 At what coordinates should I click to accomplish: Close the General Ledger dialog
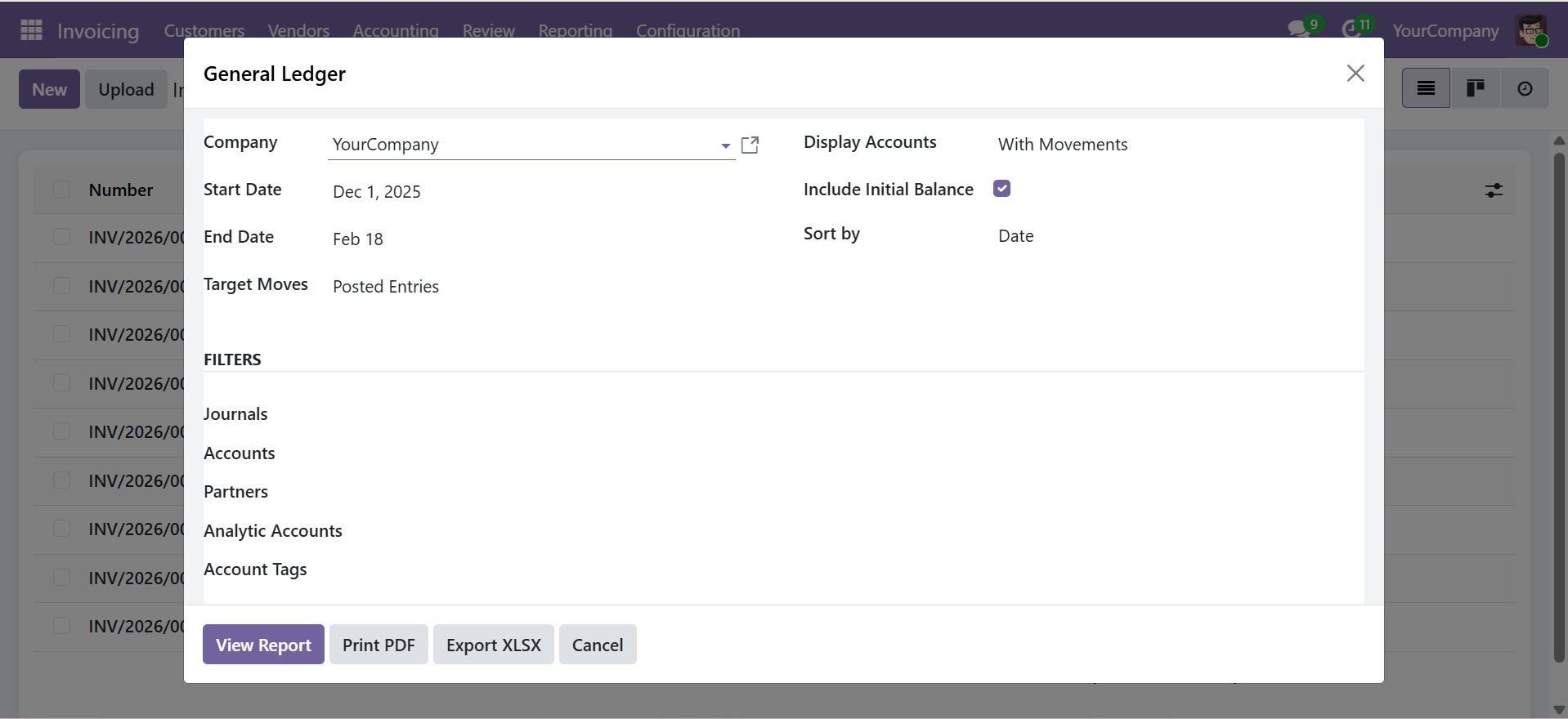point(1355,74)
